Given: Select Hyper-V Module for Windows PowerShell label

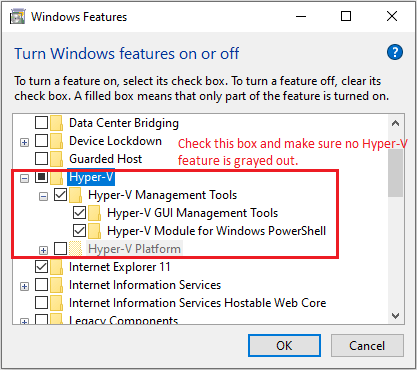Looking at the screenshot, I should coord(216,231).
